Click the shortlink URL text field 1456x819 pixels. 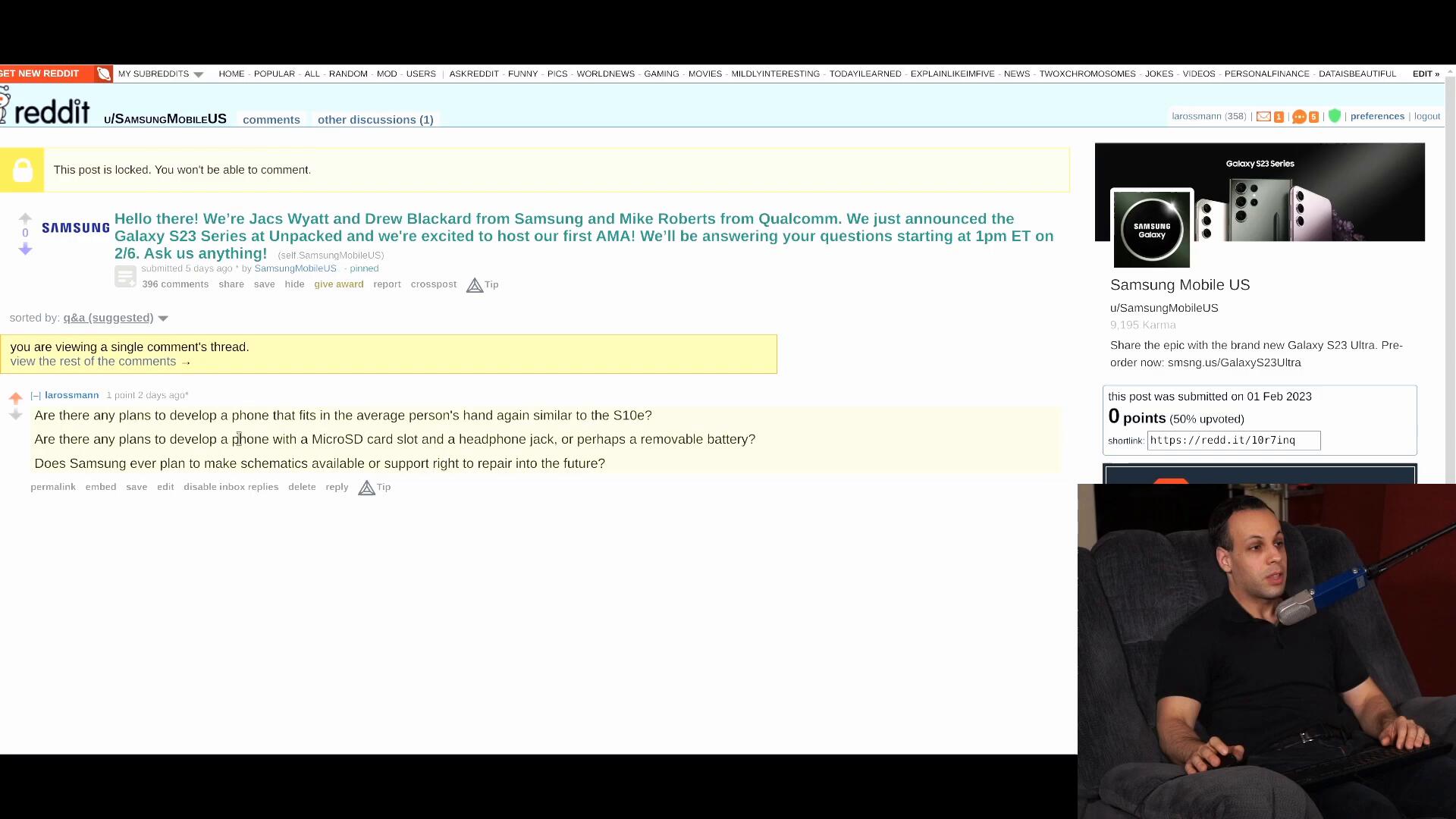point(1233,441)
